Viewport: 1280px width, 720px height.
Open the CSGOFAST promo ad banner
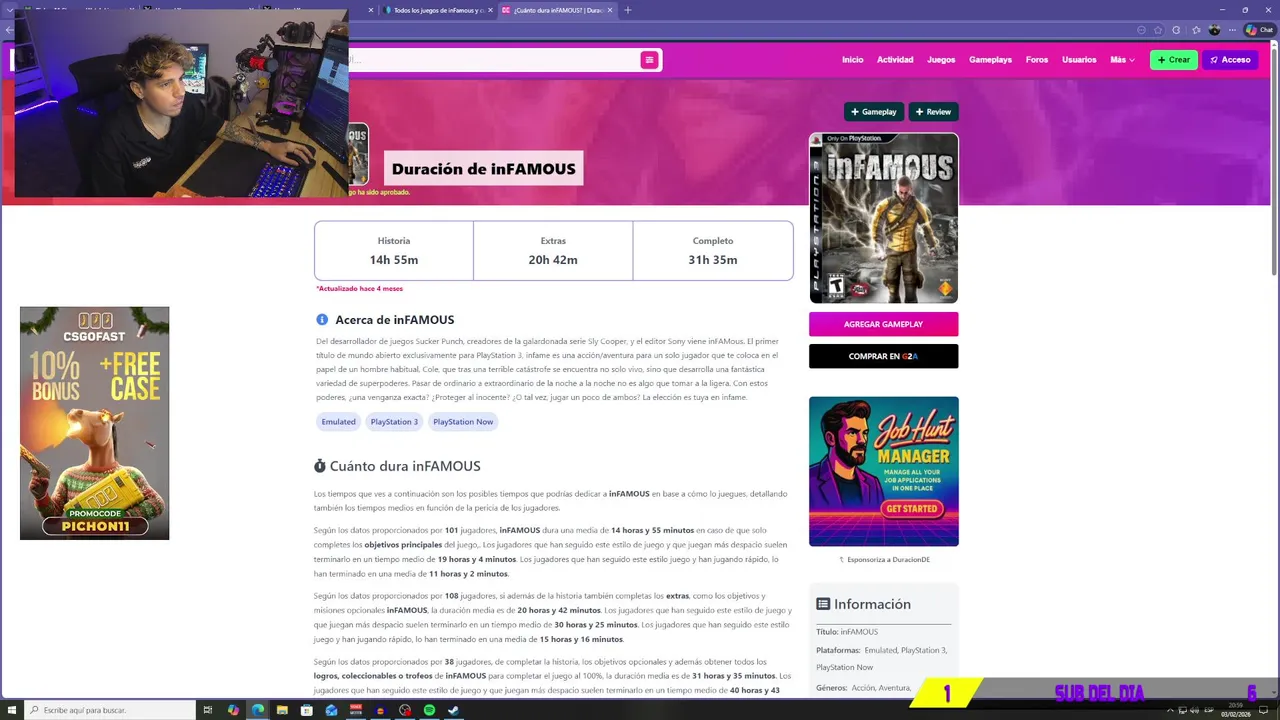pos(95,423)
